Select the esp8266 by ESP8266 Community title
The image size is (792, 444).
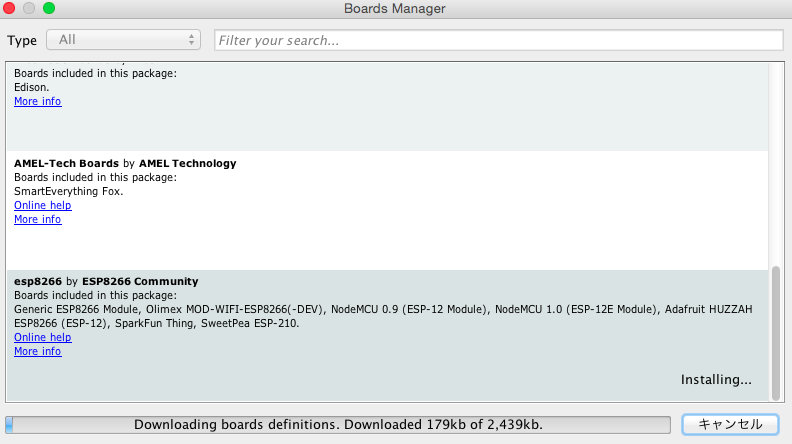pyautogui.click(x=106, y=281)
